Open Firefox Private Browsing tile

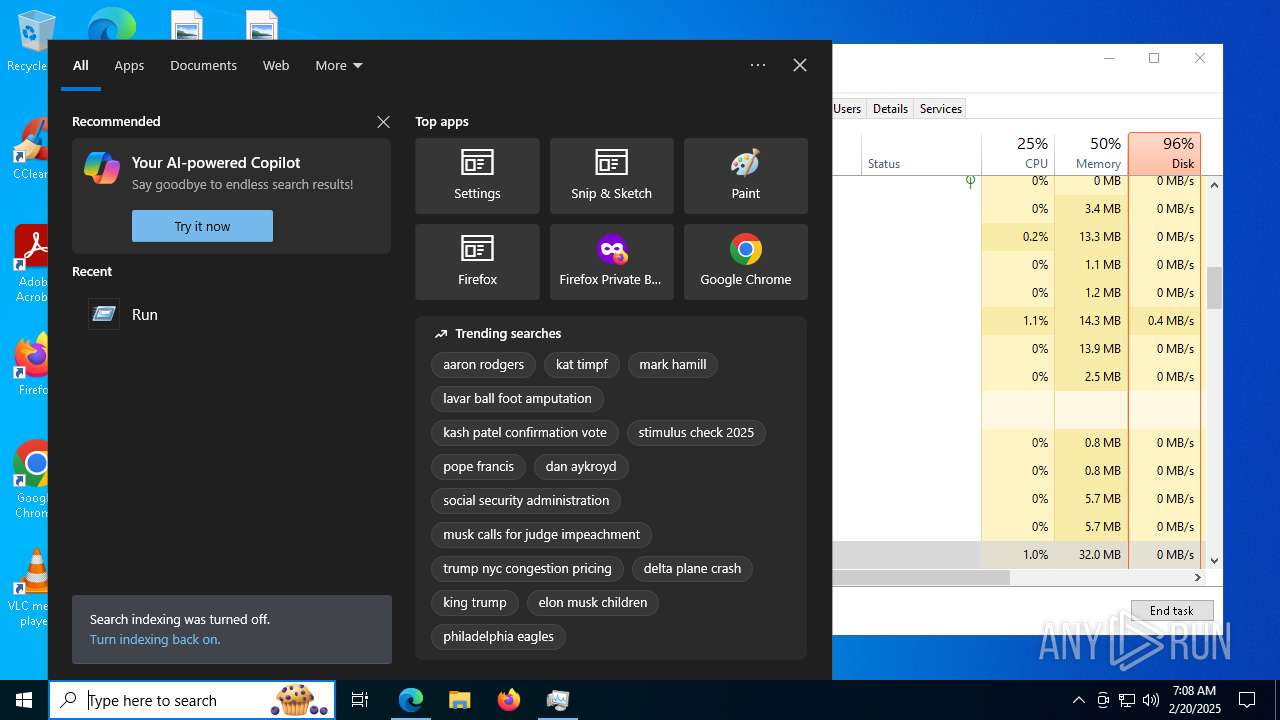611,262
